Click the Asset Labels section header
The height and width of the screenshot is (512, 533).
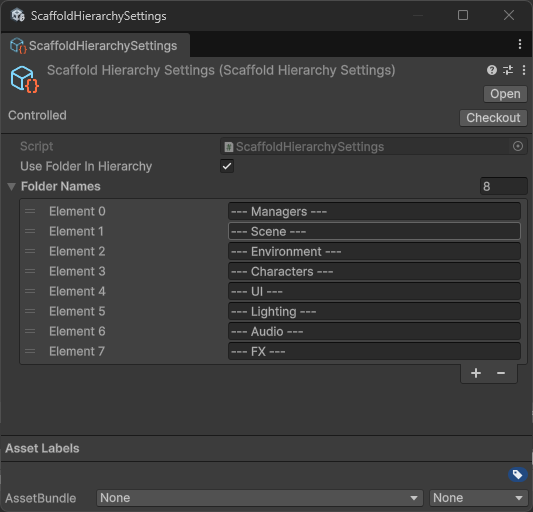click(42, 448)
